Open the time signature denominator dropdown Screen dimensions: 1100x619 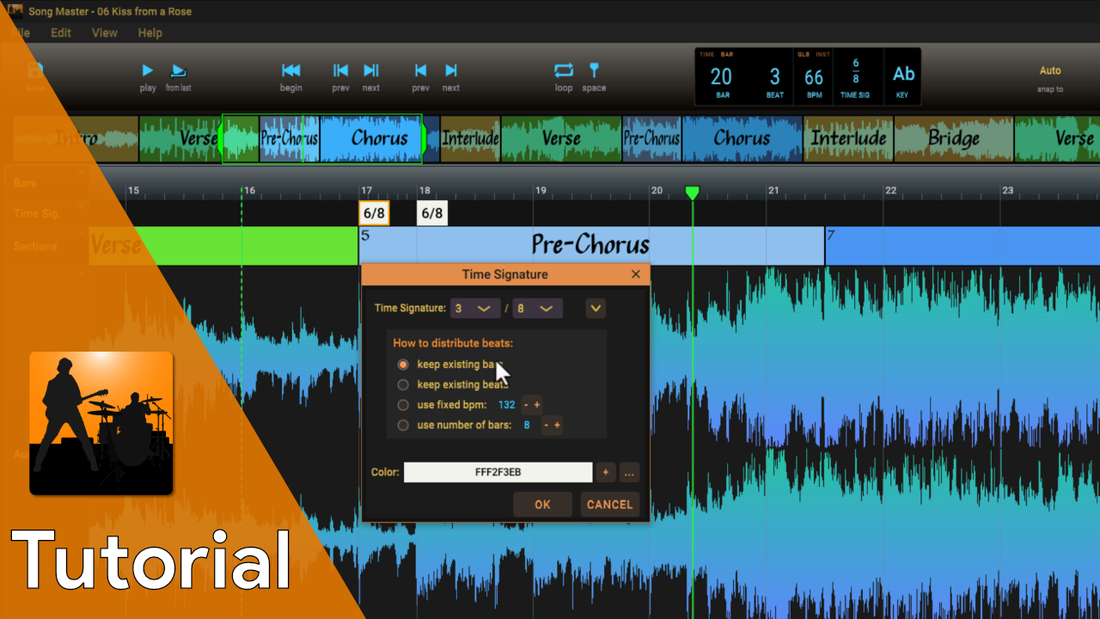coord(537,308)
